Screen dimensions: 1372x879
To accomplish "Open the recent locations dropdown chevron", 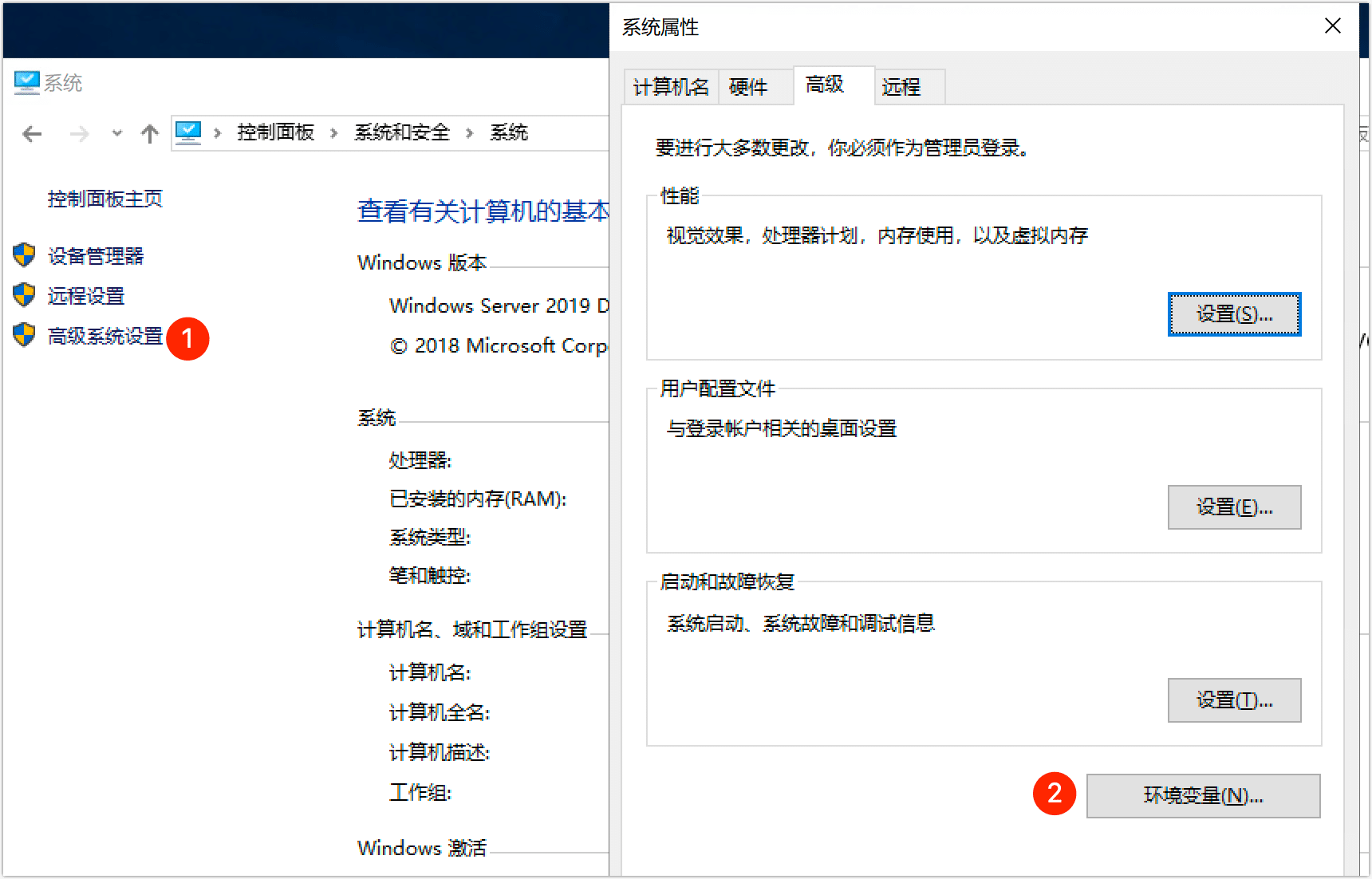I will [116, 133].
